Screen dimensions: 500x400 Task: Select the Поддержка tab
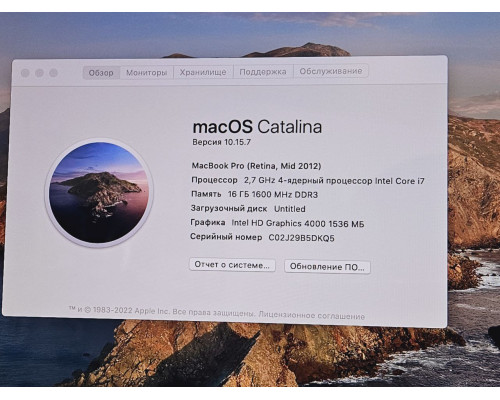click(x=263, y=72)
